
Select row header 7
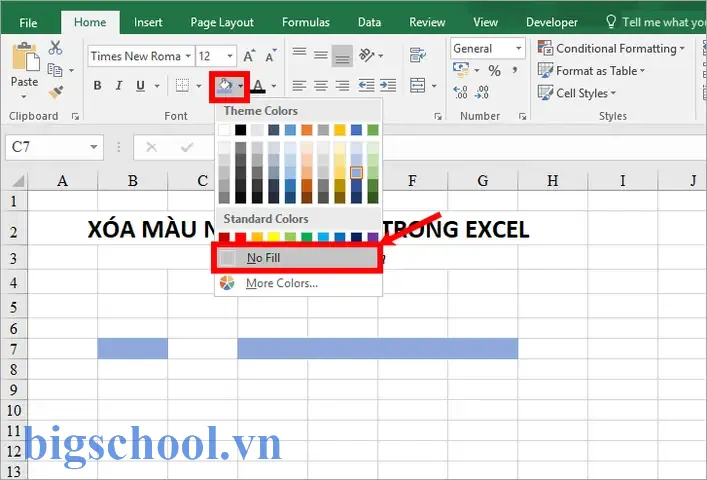(14, 349)
